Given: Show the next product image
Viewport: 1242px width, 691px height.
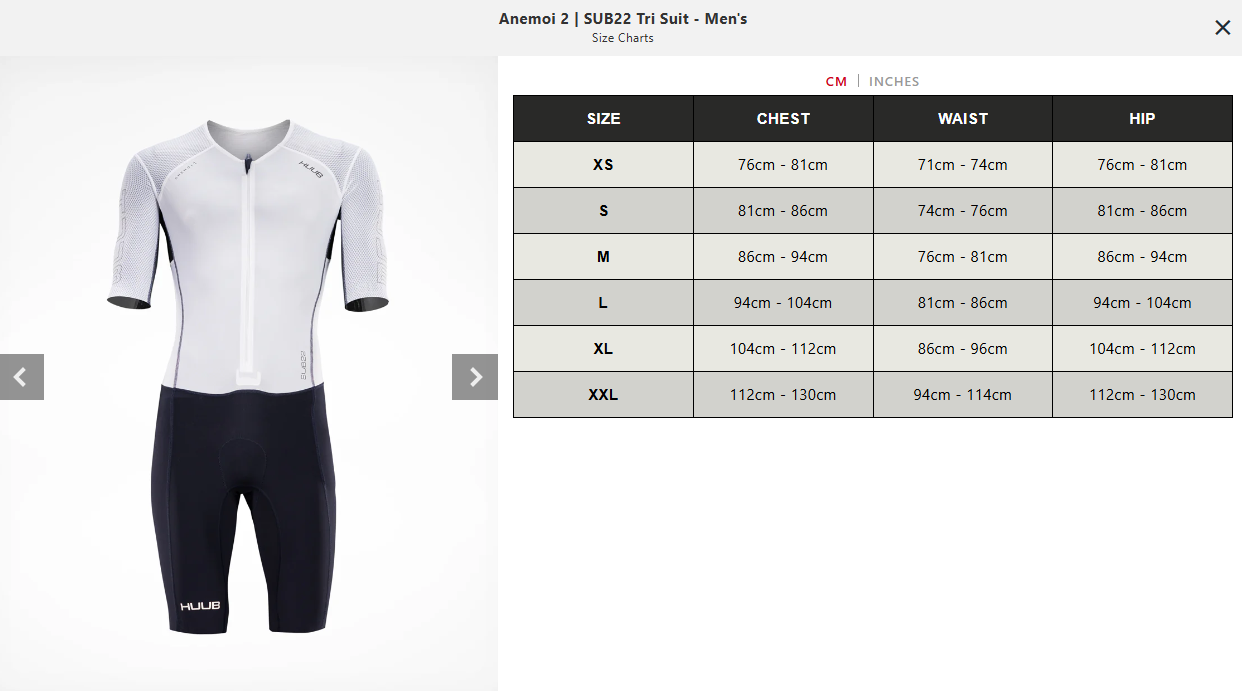Looking at the screenshot, I should click(475, 377).
